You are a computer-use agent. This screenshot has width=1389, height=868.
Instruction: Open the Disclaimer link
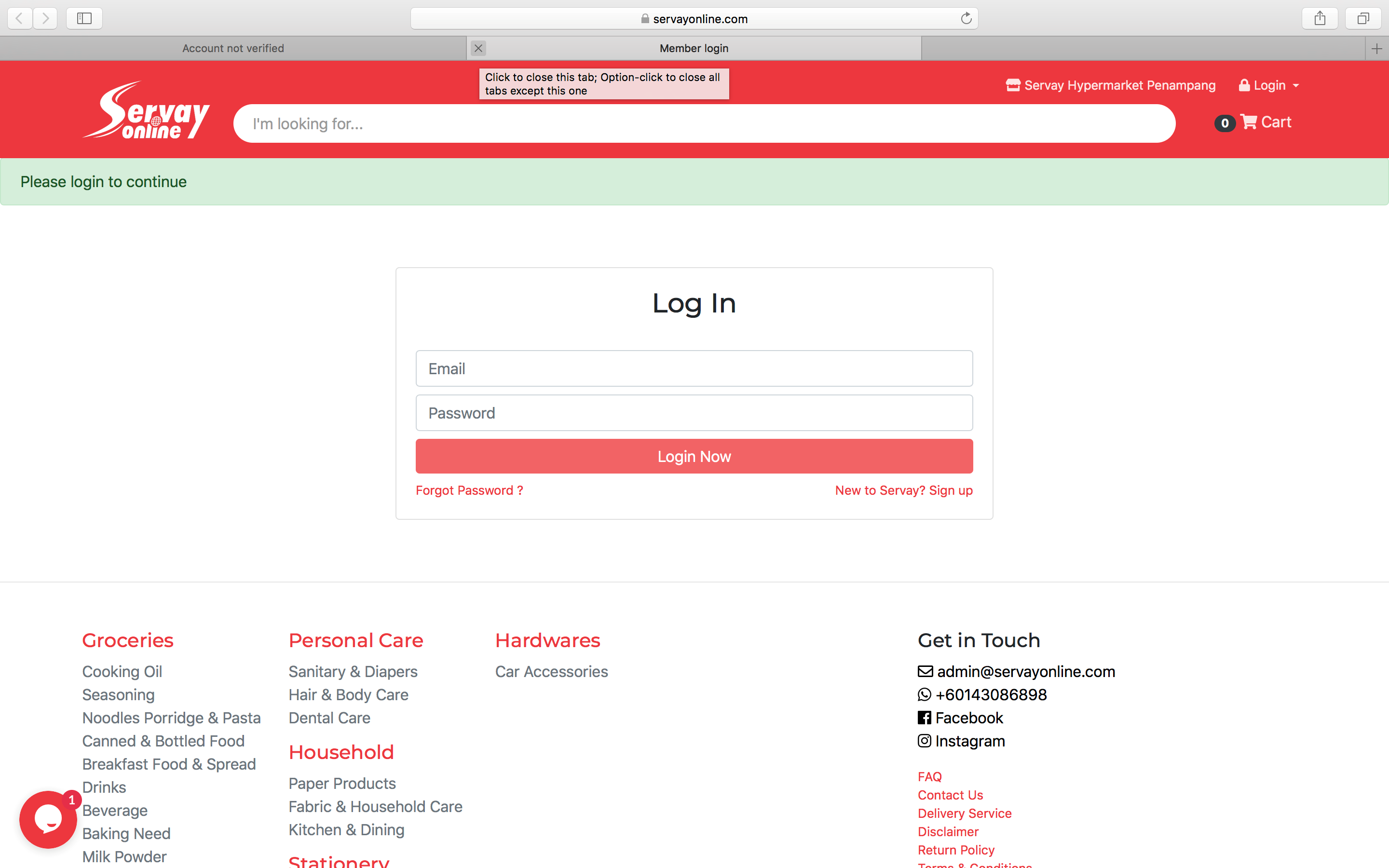[948, 832]
